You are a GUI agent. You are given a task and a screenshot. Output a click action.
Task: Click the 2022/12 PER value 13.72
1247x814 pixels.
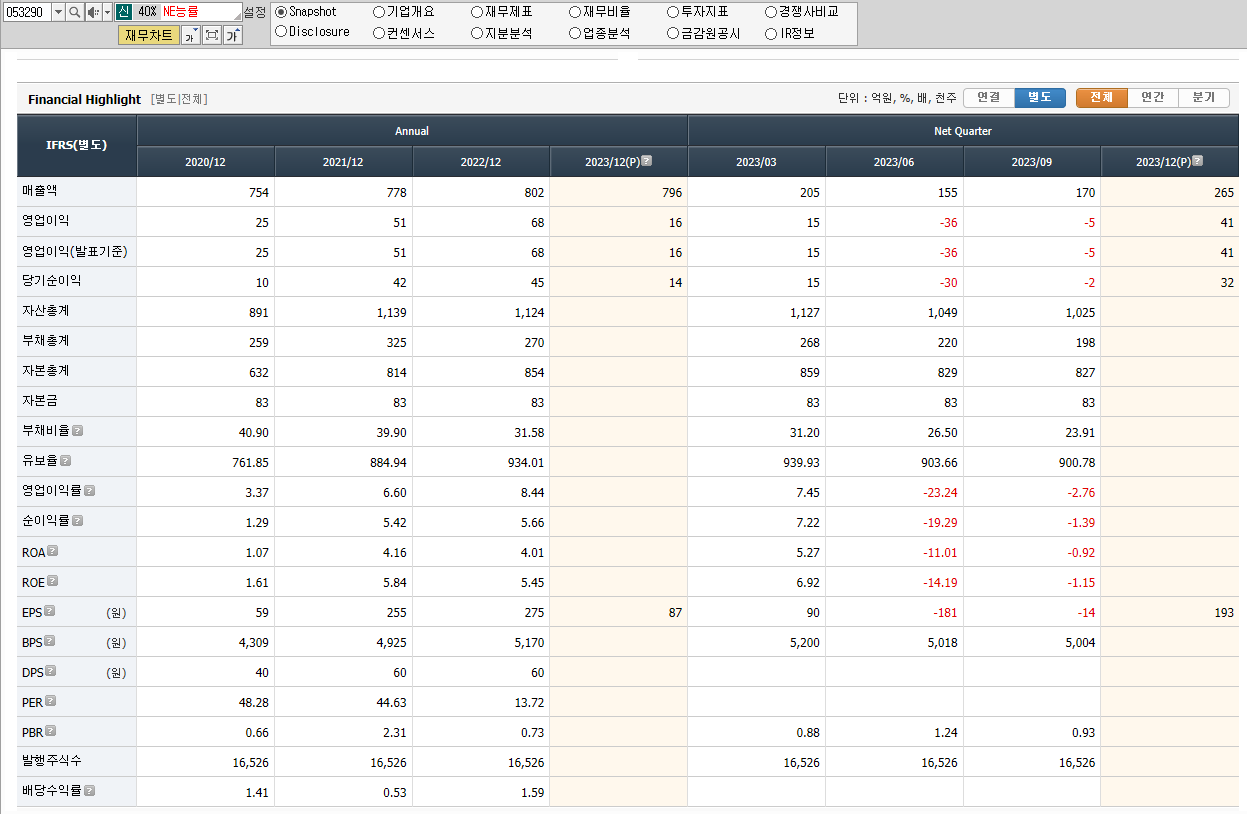[x=529, y=702]
